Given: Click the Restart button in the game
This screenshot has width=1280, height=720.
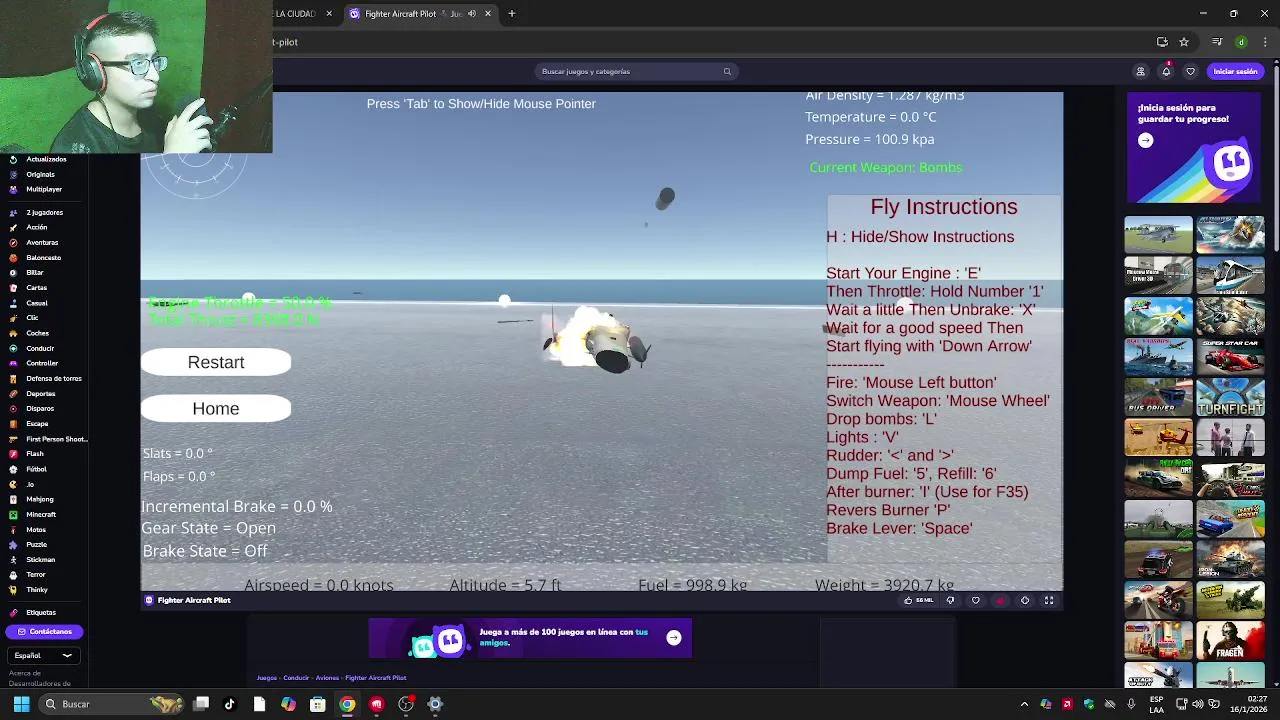Looking at the screenshot, I should [x=216, y=362].
